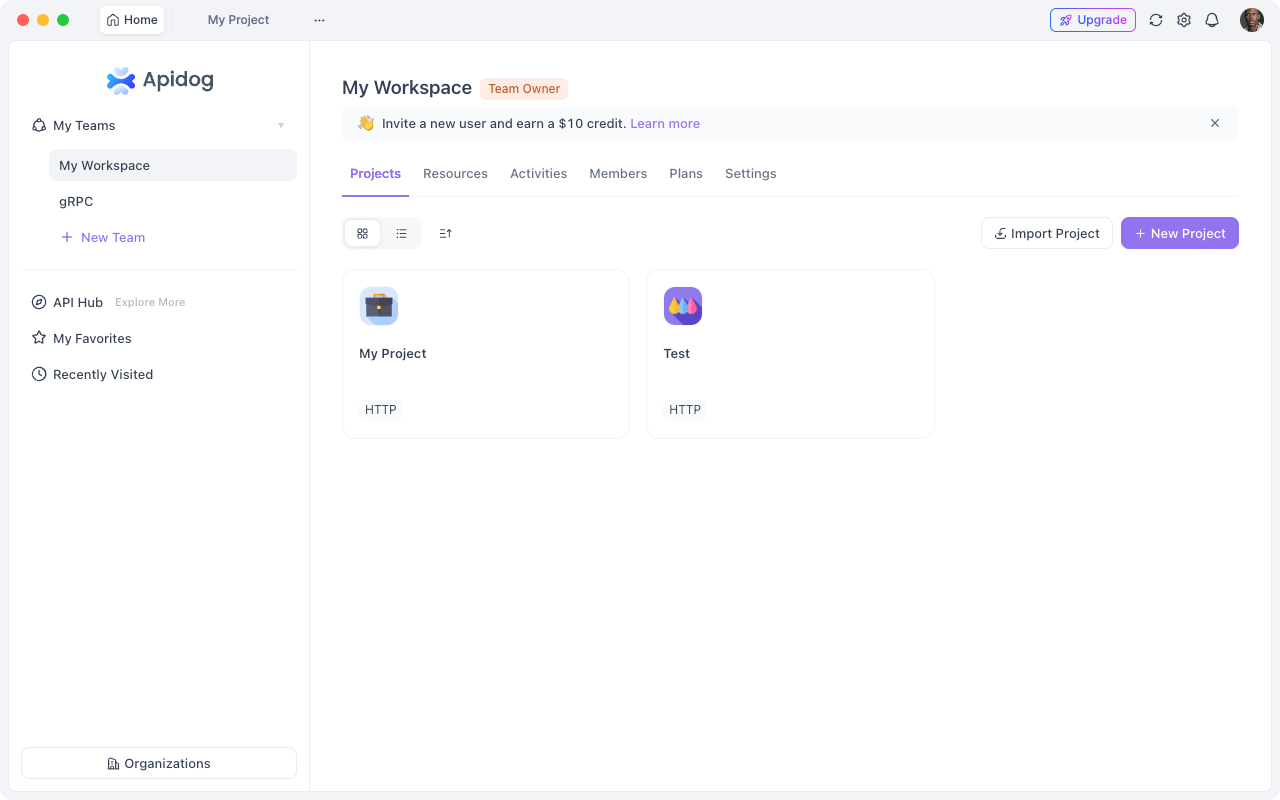Select gRPC team in sidebar
This screenshot has height=800, width=1280.
[x=76, y=201]
